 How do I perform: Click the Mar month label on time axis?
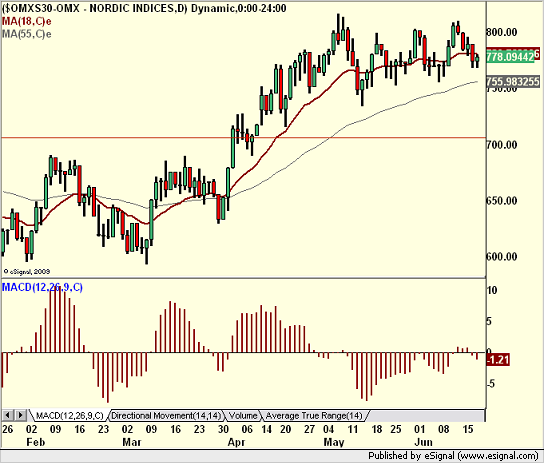pos(132,442)
